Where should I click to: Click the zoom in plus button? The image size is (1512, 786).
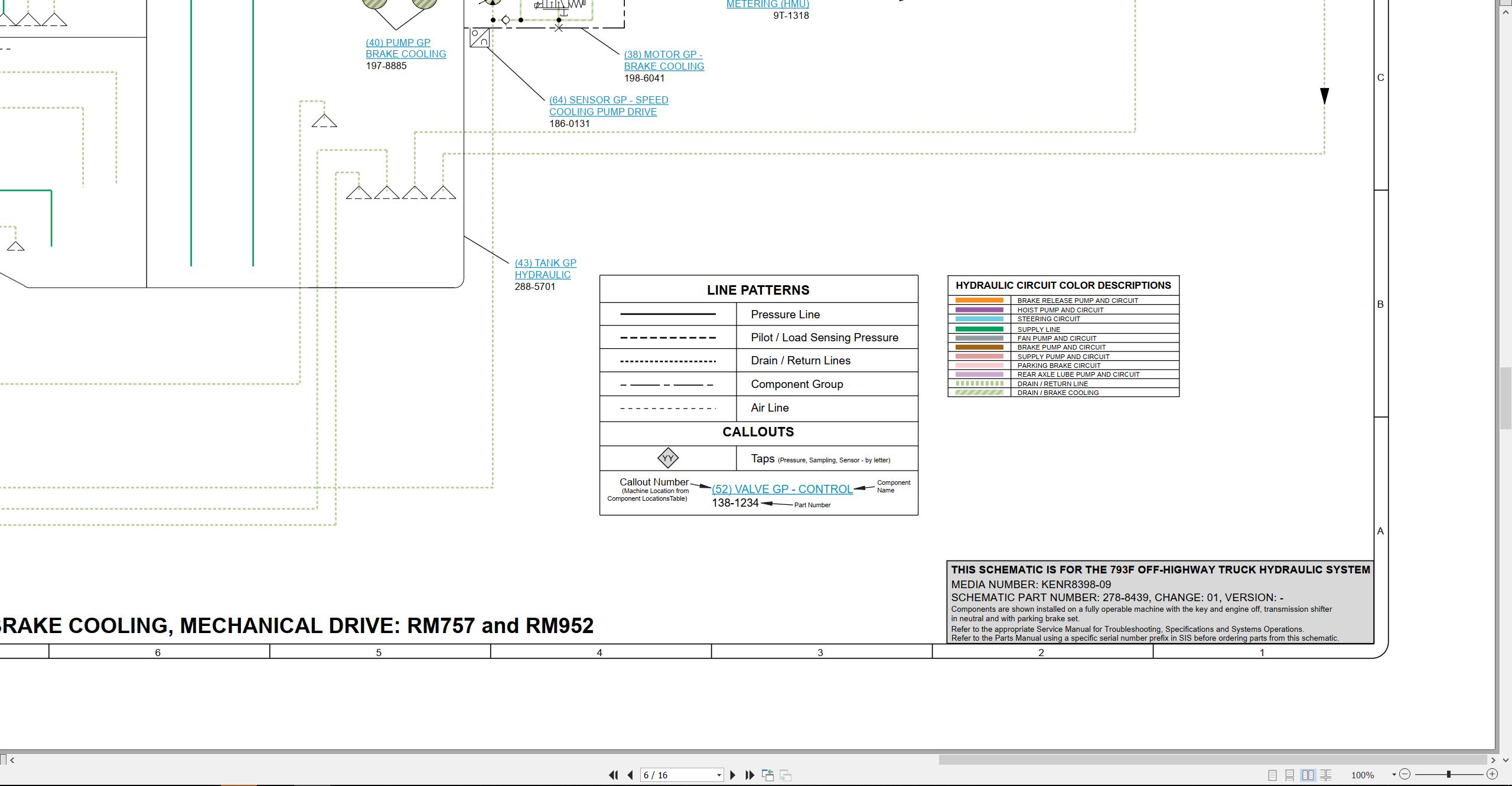pos(1492,774)
